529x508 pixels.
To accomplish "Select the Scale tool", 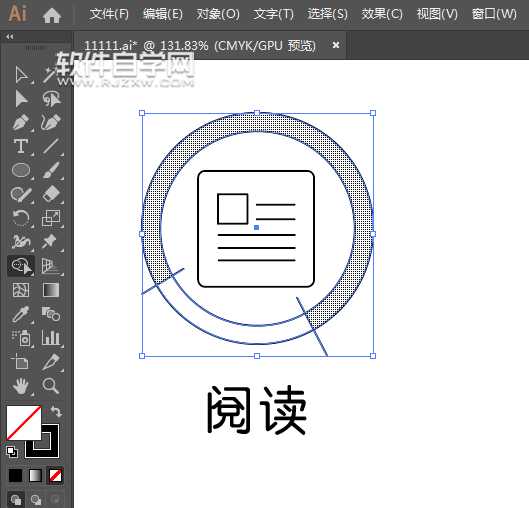I will coord(51,218).
